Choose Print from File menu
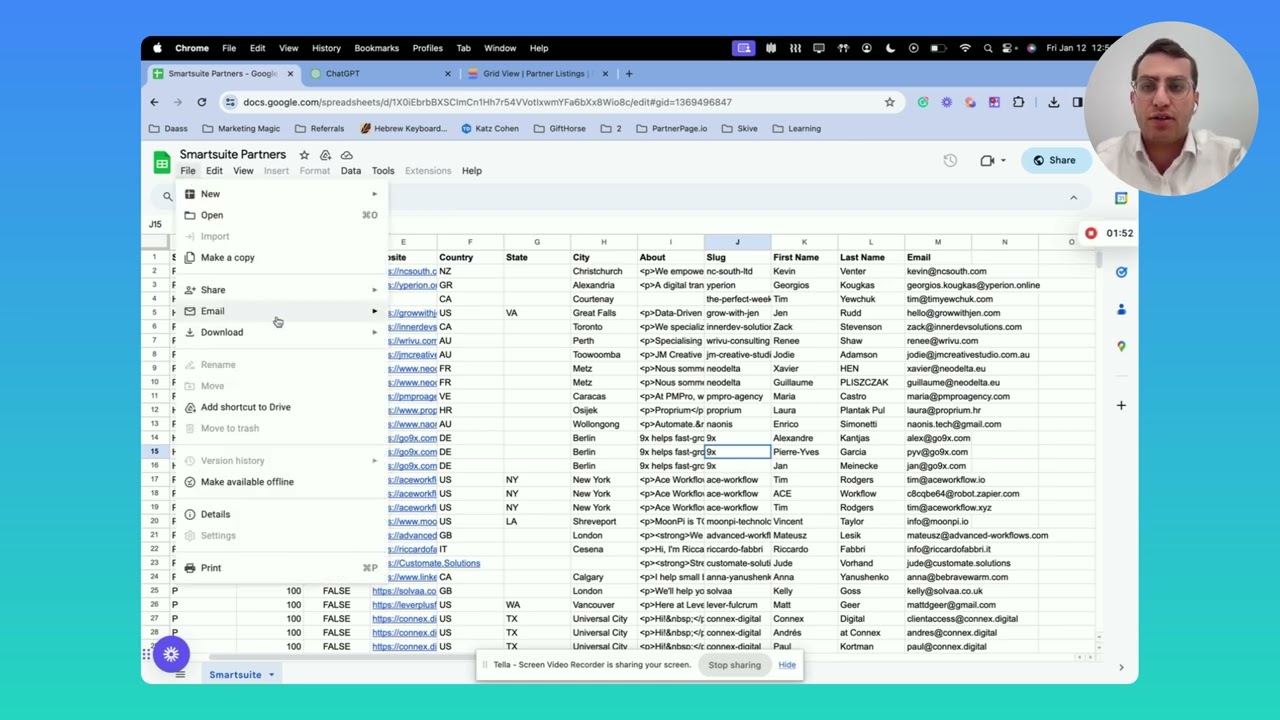Image resolution: width=1280 pixels, height=720 pixels. click(281, 568)
